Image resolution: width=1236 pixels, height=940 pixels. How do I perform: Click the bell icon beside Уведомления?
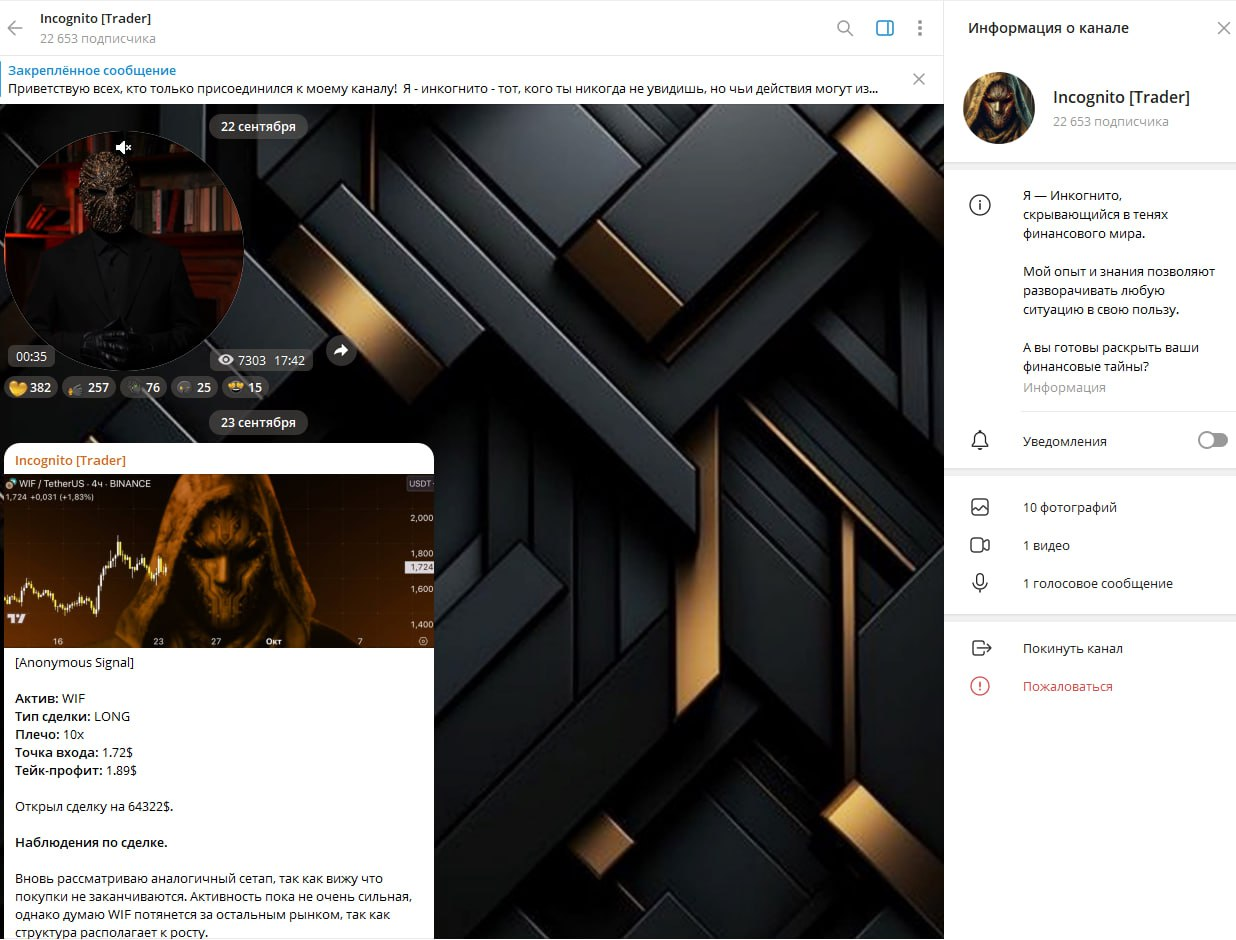coord(981,440)
